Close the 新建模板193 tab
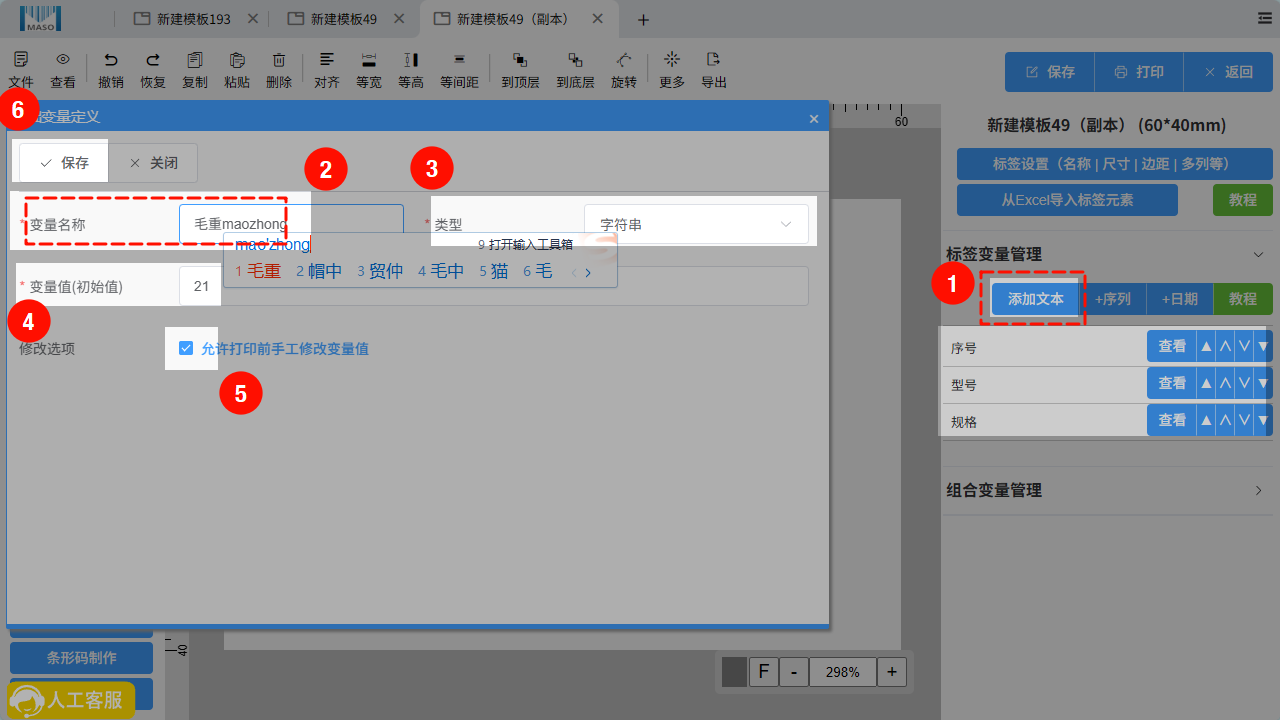 click(x=251, y=19)
